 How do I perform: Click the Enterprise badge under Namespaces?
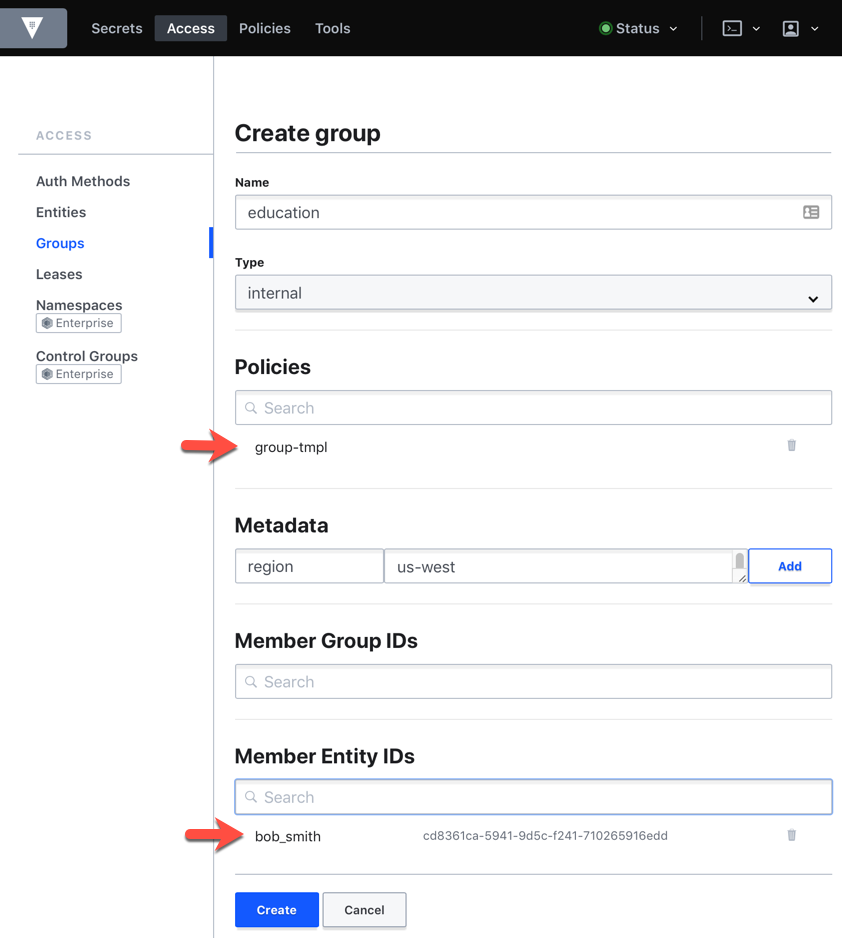point(78,323)
